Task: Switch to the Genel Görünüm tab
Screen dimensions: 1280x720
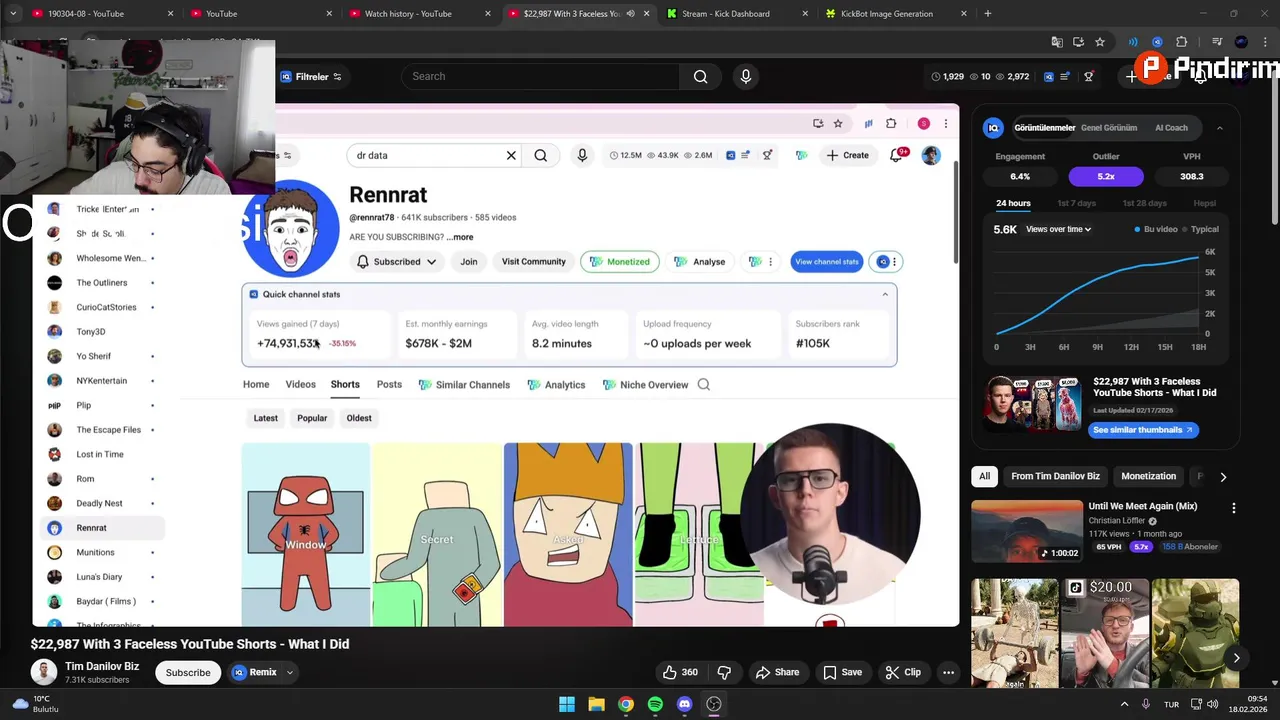Action: [x=1108, y=128]
